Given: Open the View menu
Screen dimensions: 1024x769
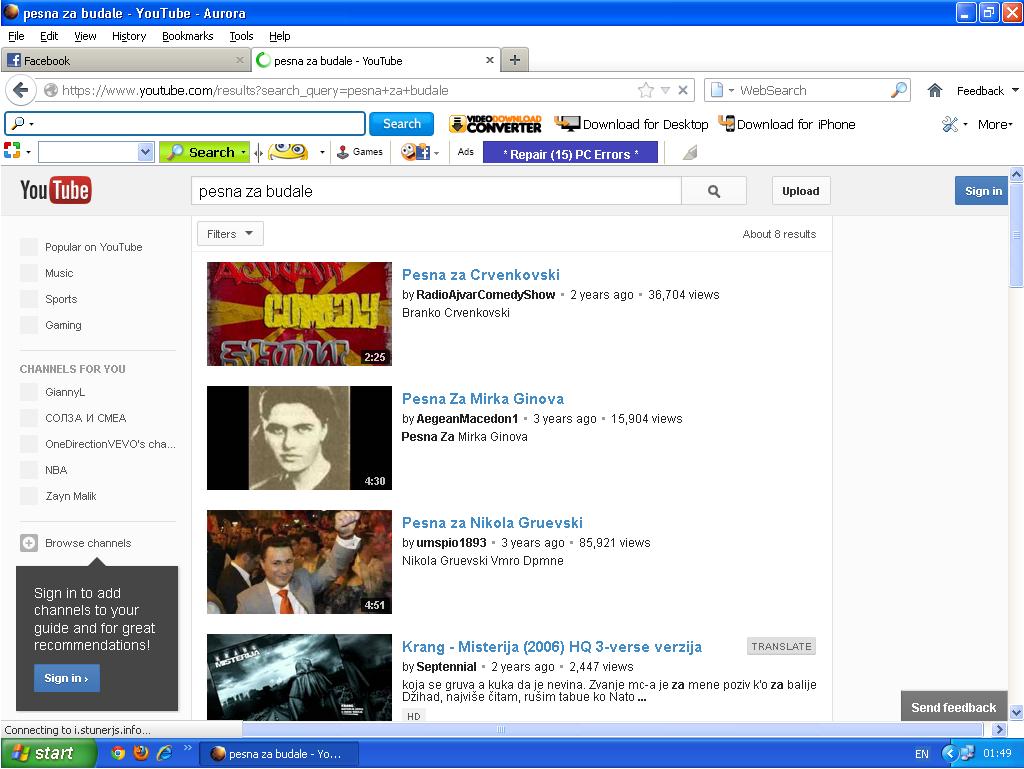Looking at the screenshot, I should (85, 36).
